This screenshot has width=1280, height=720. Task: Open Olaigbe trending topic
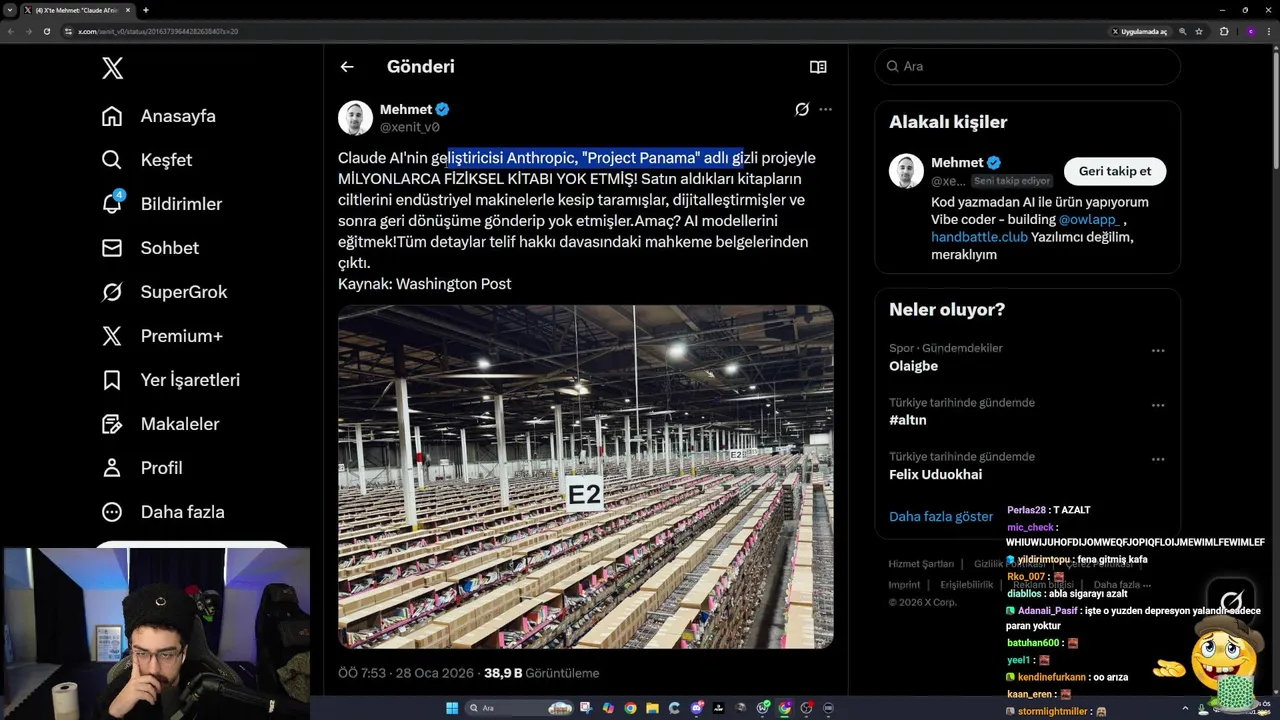click(914, 366)
